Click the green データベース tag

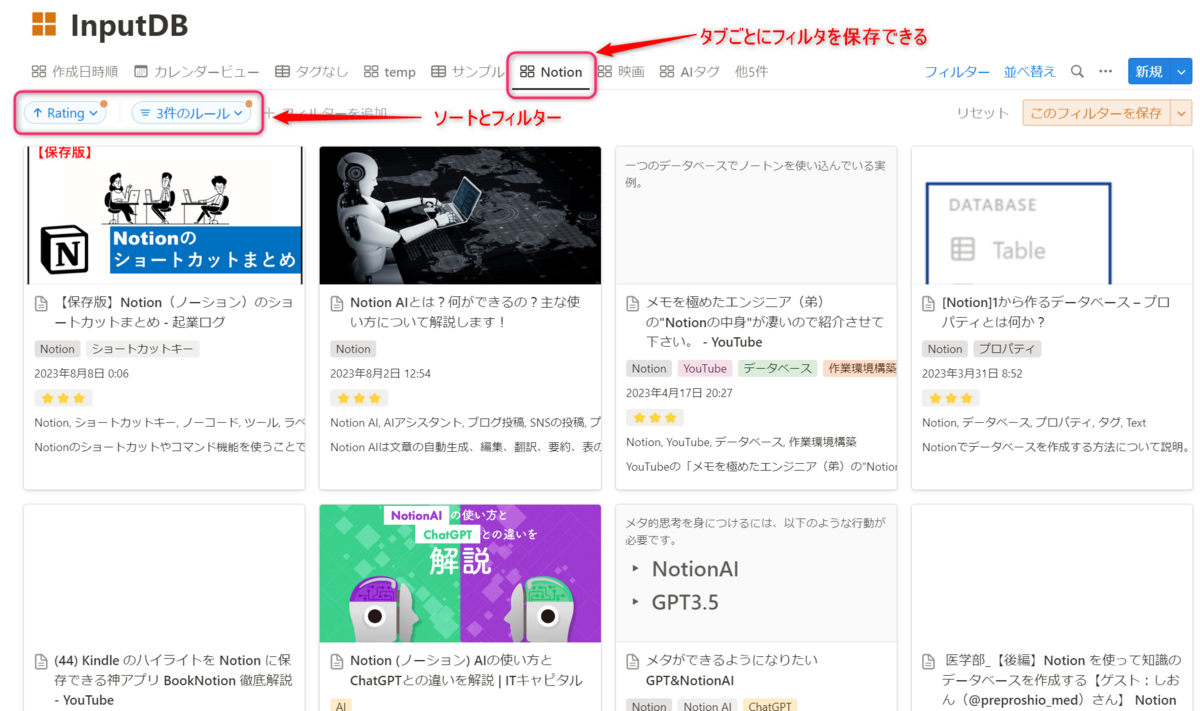(778, 368)
